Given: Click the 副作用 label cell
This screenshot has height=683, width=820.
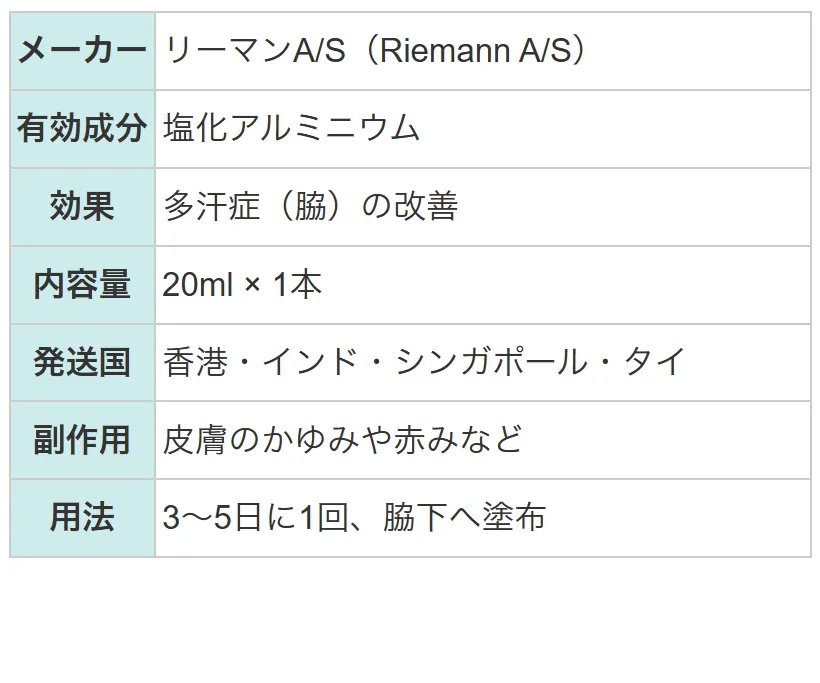Looking at the screenshot, I should click(83, 440).
